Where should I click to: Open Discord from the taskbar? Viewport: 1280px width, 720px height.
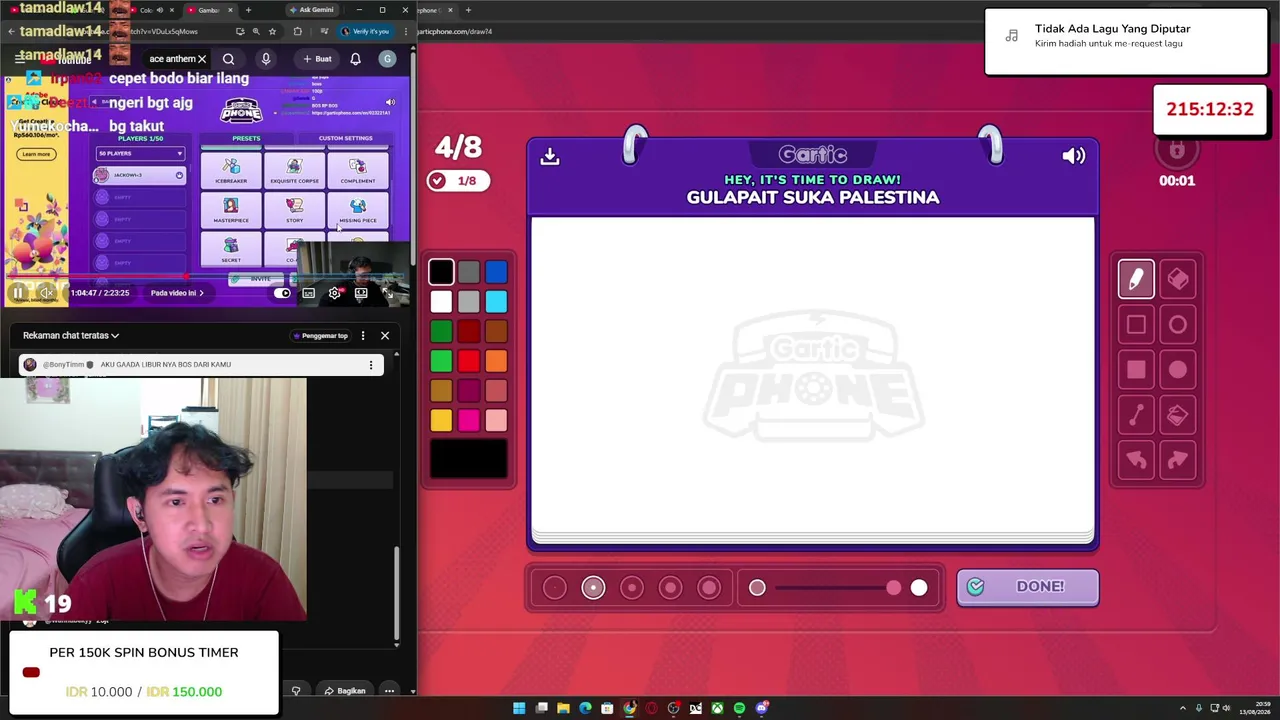(x=761, y=708)
